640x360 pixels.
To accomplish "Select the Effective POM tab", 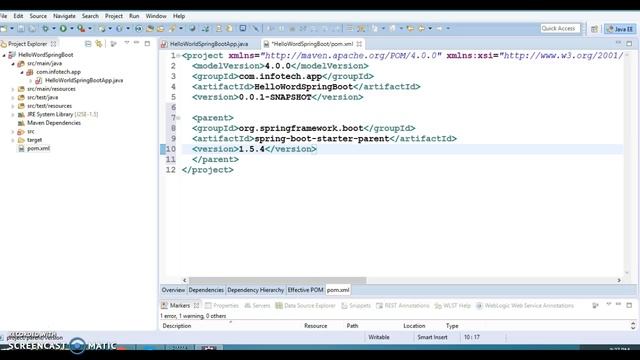I will (305, 290).
